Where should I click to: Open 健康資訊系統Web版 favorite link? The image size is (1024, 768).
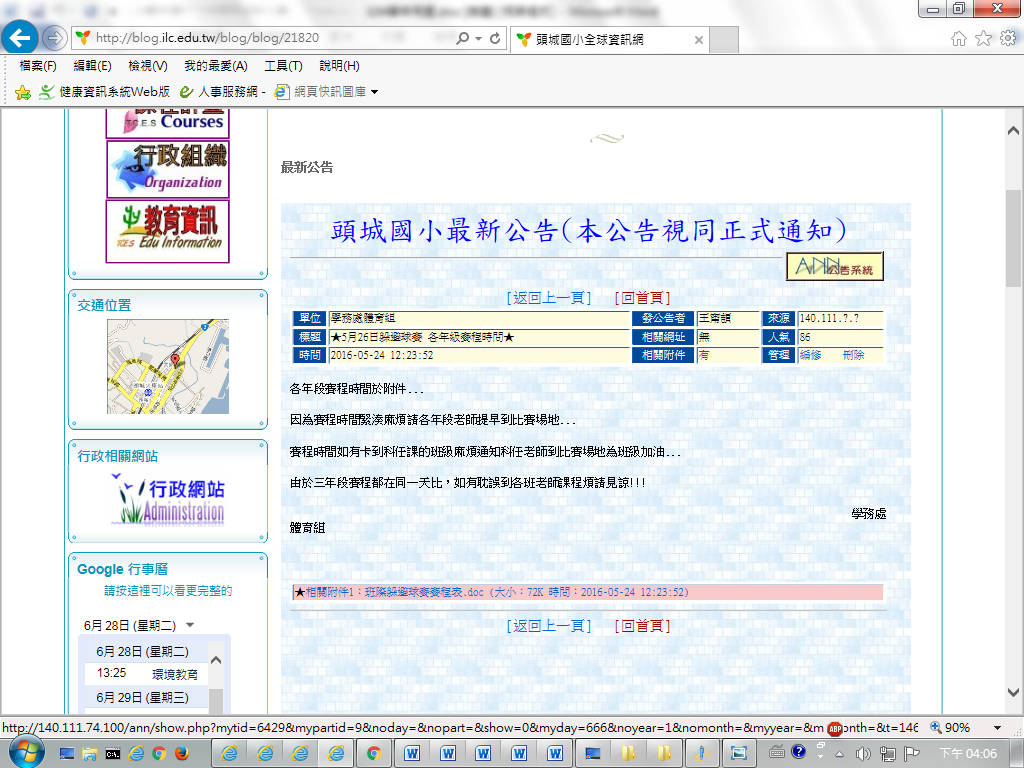(x=104, y=92)
